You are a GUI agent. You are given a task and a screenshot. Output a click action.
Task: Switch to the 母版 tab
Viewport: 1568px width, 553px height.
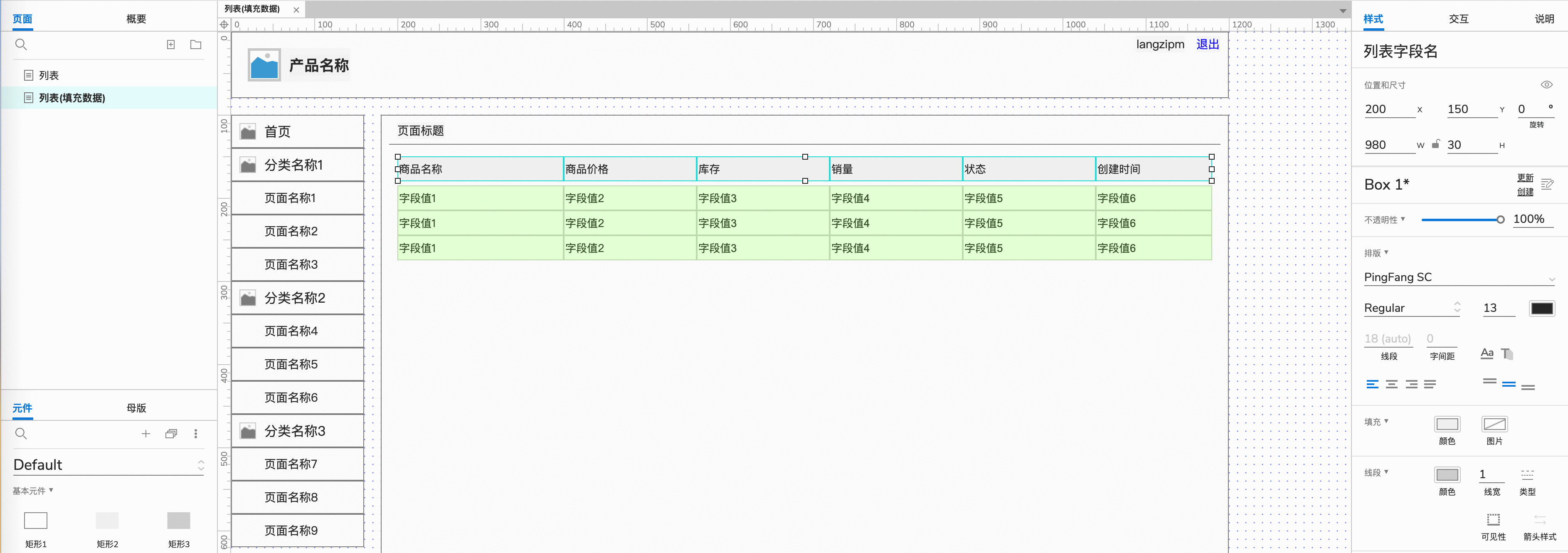(x=136, y=408)
